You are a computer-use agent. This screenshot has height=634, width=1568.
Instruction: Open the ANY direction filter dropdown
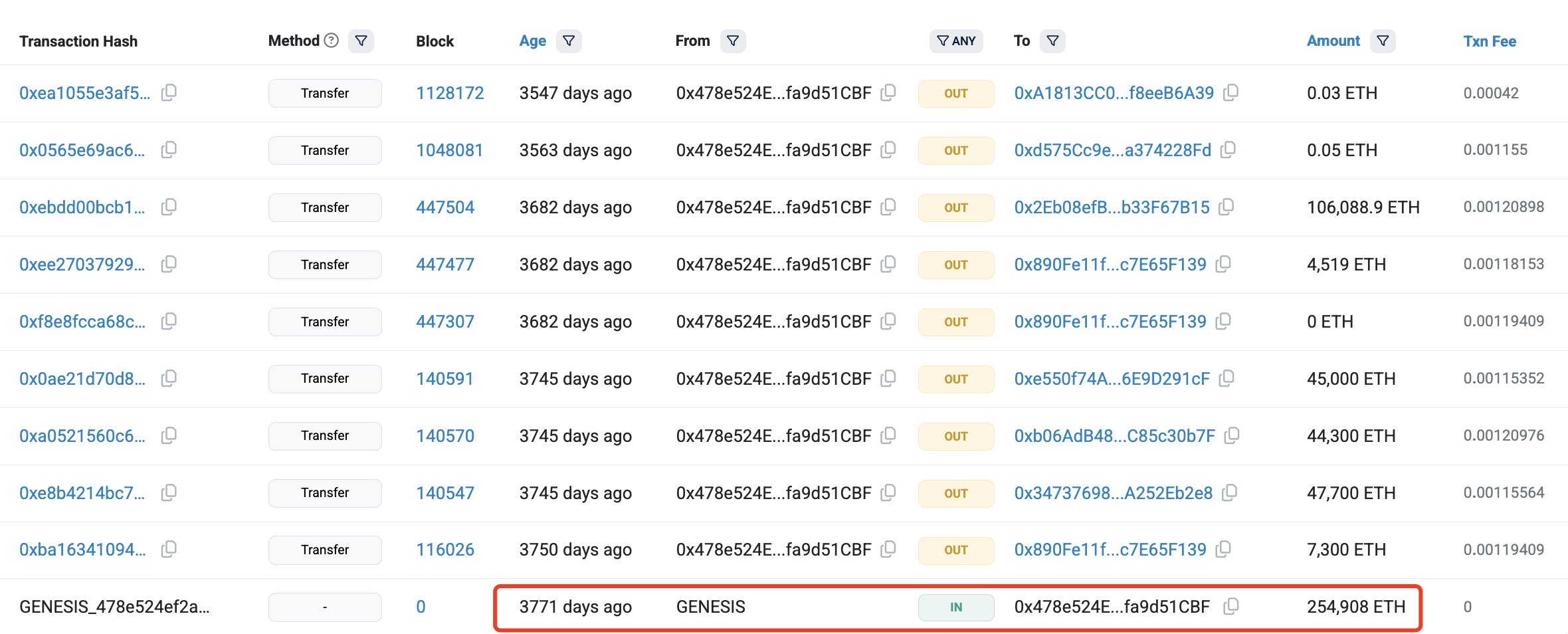[x=956, y=41]
